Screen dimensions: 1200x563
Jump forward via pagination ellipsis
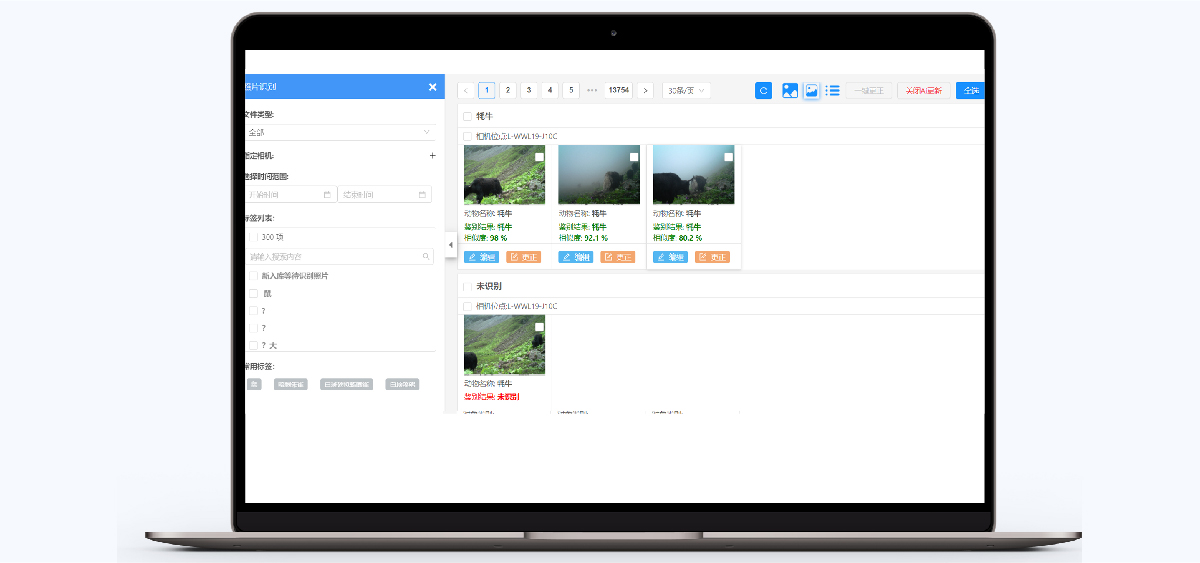coord(592,90)
